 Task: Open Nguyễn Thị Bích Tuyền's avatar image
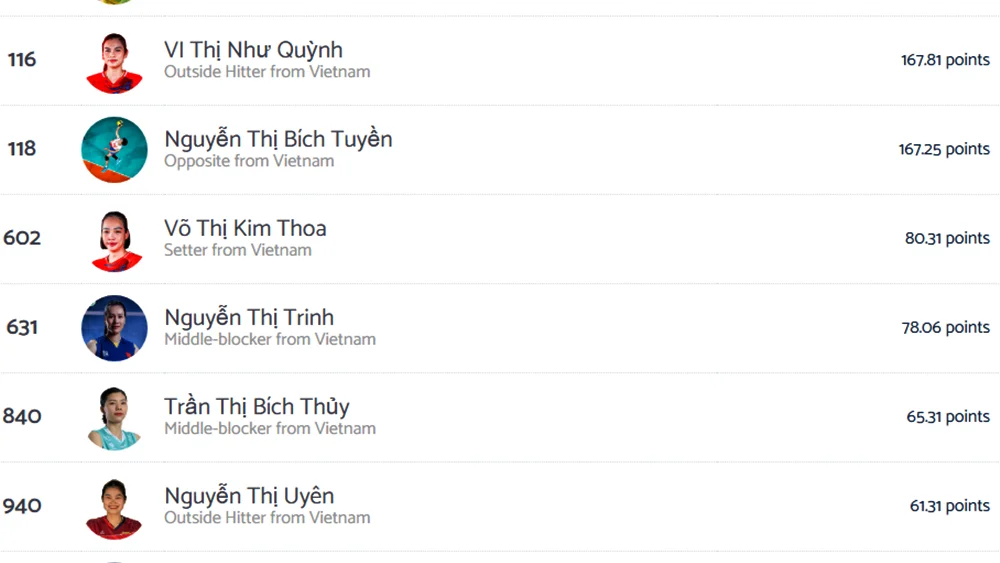[114, 150]
